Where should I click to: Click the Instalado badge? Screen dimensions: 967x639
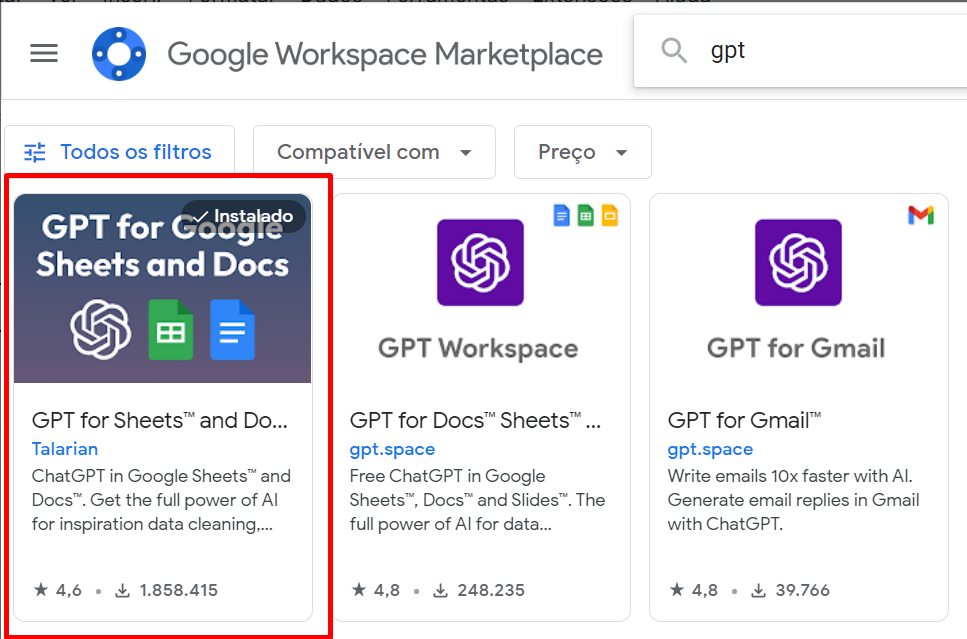click(243, 216)
